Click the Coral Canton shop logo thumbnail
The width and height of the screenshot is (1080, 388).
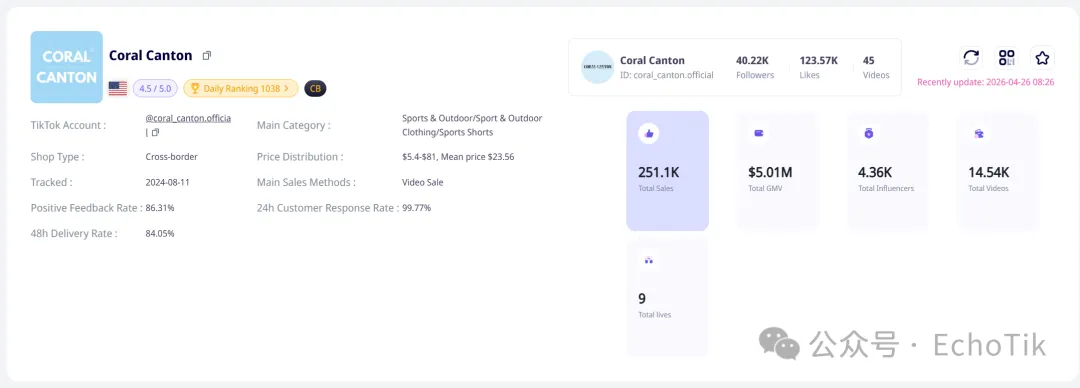pyautogui.click(x=67, y=67)
